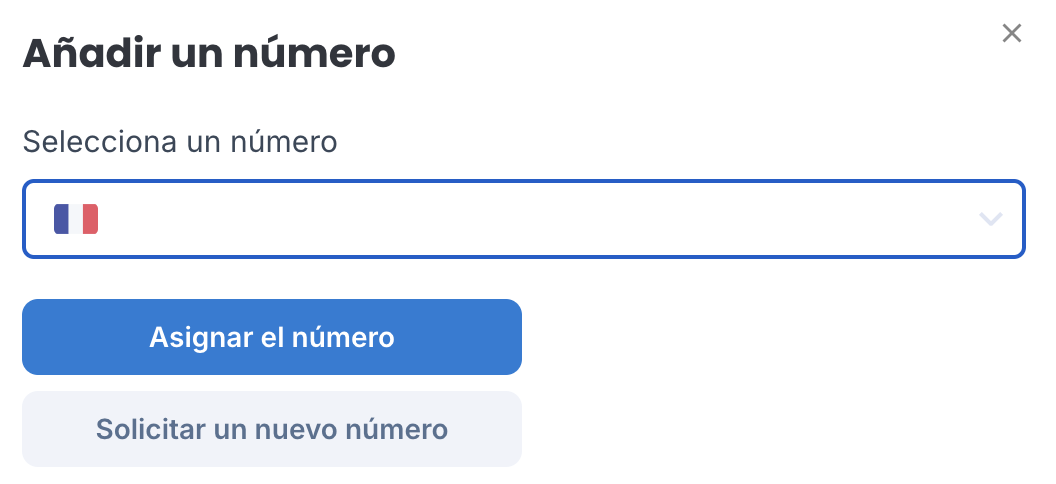
Task: Choose Solicitar un nuevo número option
Action: 271,429
